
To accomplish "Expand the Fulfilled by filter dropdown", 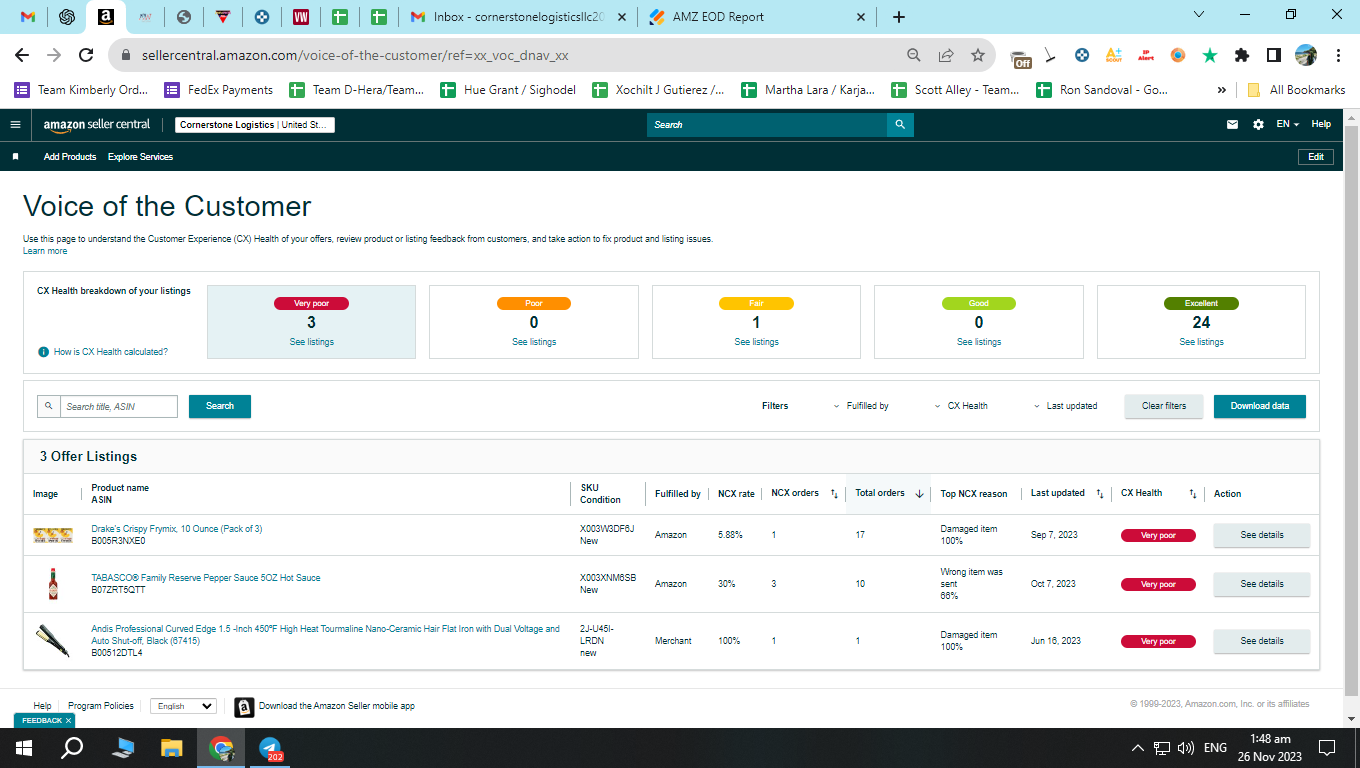I will (x=861, y=406).
